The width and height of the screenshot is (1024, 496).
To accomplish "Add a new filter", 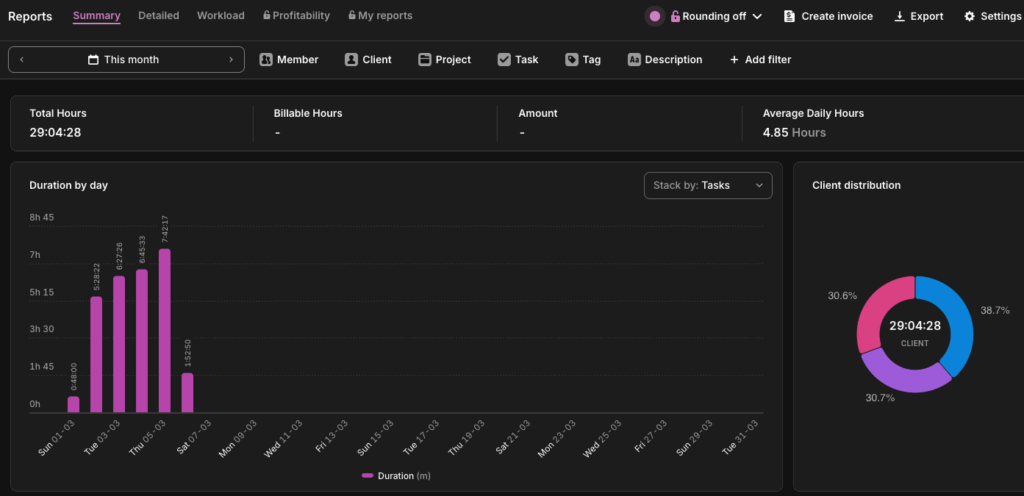I will (760, 60).
